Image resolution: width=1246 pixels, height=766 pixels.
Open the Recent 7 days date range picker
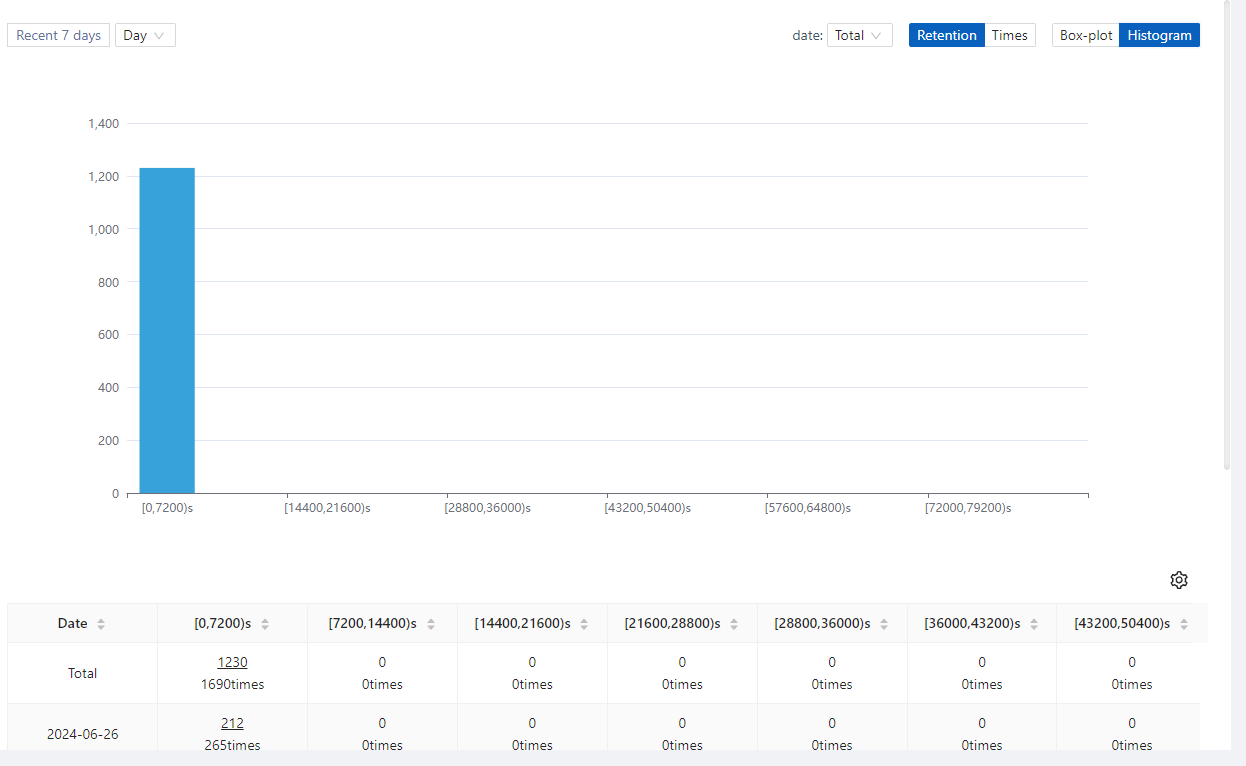point(58,35)
